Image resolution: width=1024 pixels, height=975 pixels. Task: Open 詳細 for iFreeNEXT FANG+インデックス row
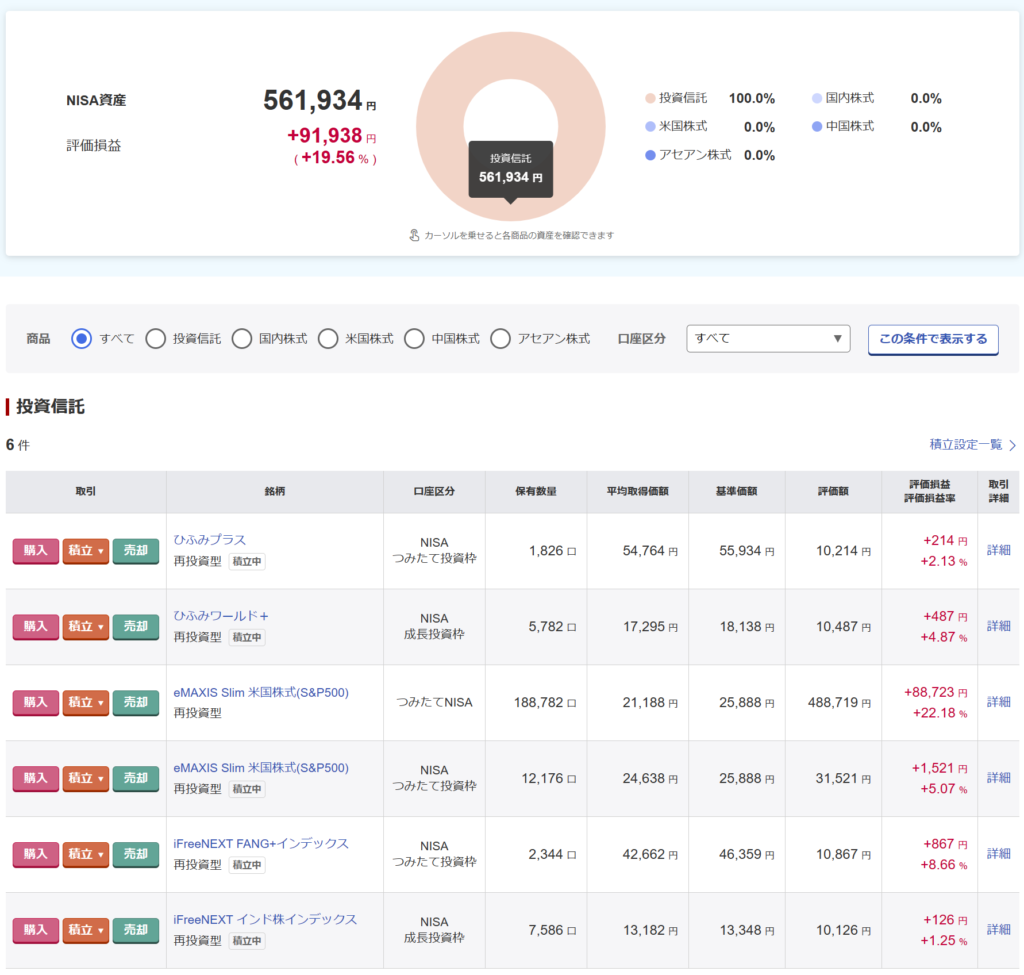tap(998, 854)
